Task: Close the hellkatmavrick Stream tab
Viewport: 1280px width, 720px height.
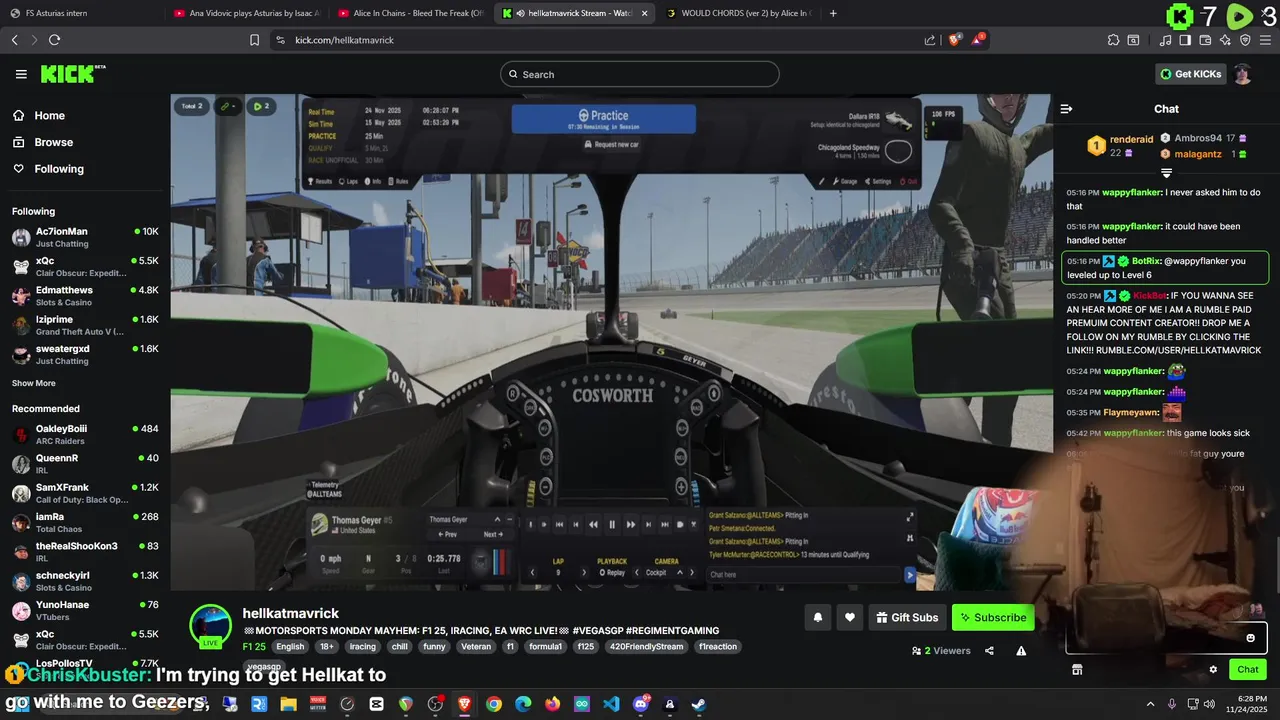Action: point(643,13)
